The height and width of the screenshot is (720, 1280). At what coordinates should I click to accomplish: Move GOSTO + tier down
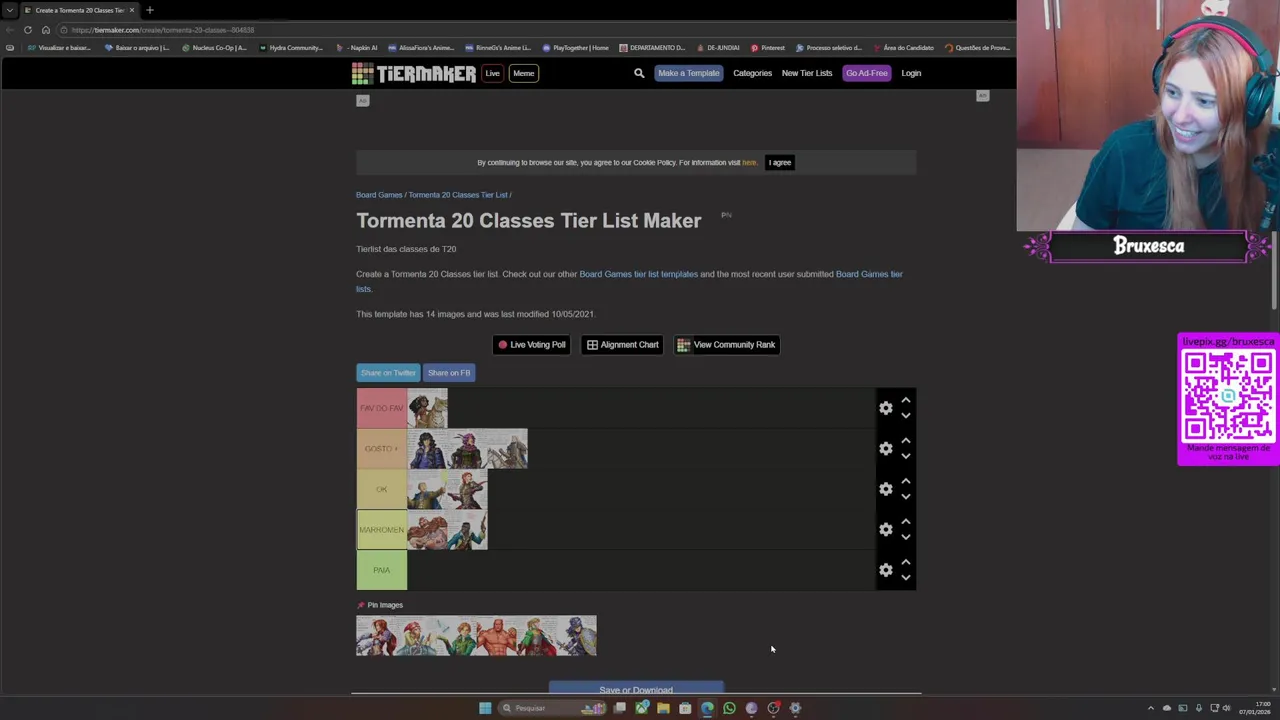pos(906,456)
